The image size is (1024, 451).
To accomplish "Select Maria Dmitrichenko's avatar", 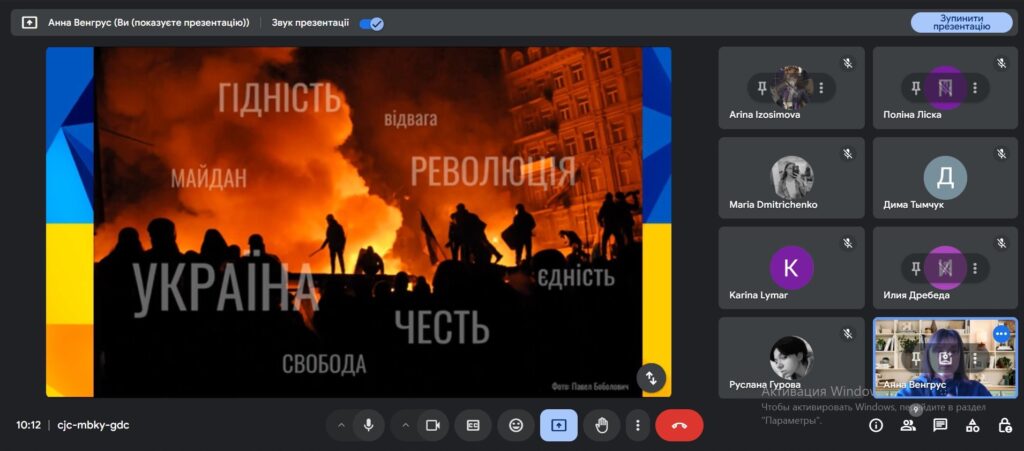I will (792, 178).
